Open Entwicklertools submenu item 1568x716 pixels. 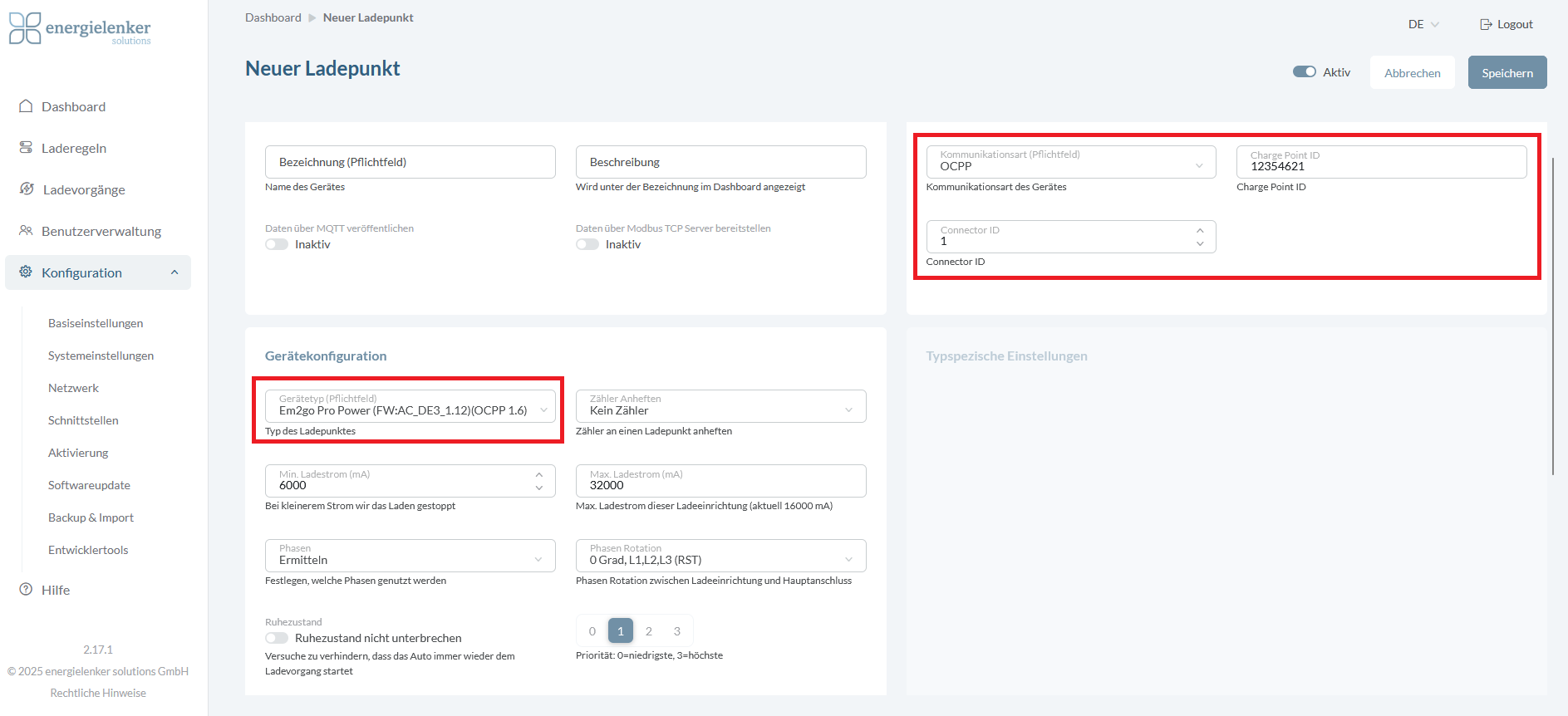88,550
